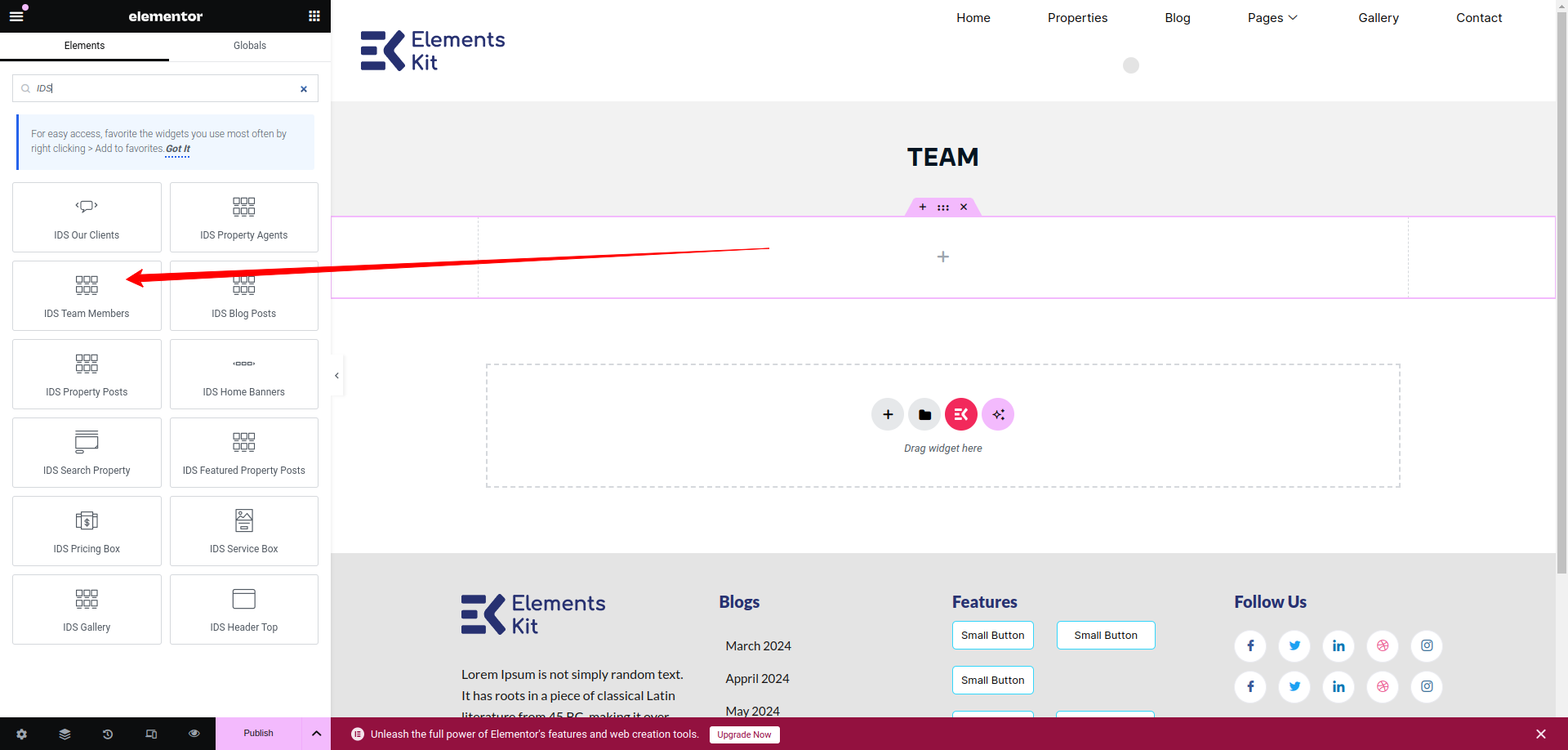Click the edit section drag handle
The width and height of the screenshot is (1568, 750).
943,207
